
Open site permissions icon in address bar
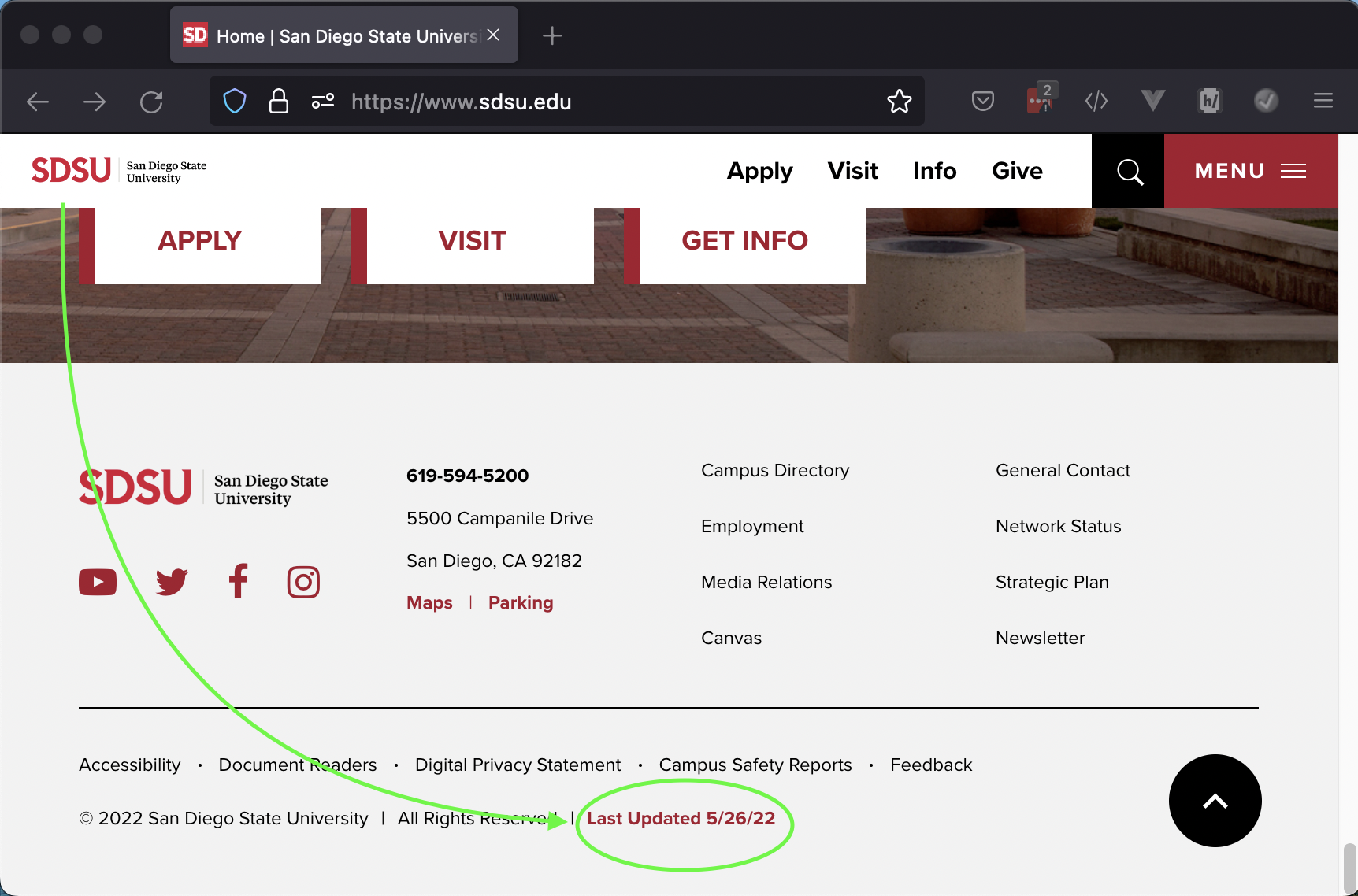click(x=323, y=102)
